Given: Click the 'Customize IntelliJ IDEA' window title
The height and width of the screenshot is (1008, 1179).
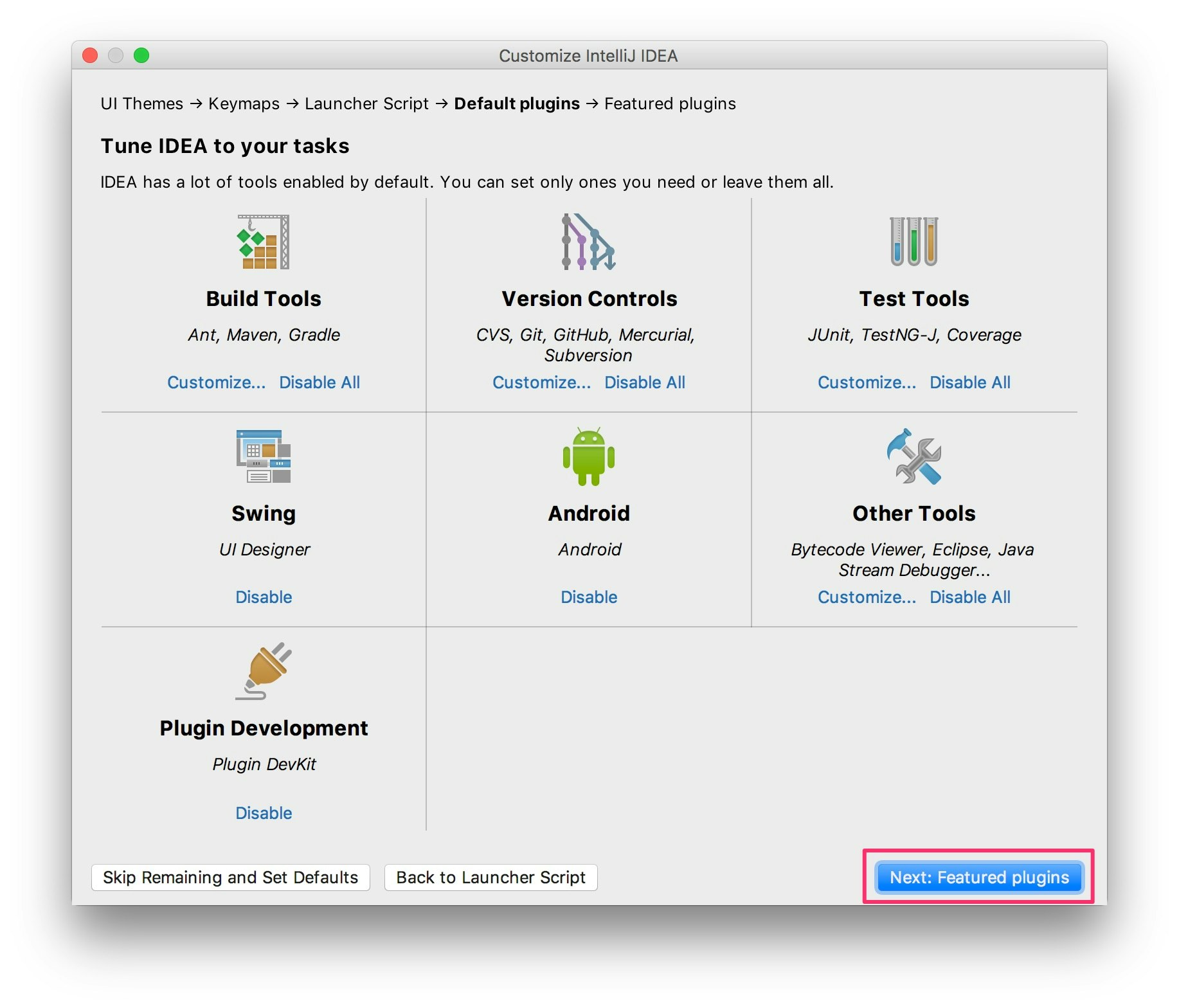Looking at the screenshot, I should click(588, 56).
